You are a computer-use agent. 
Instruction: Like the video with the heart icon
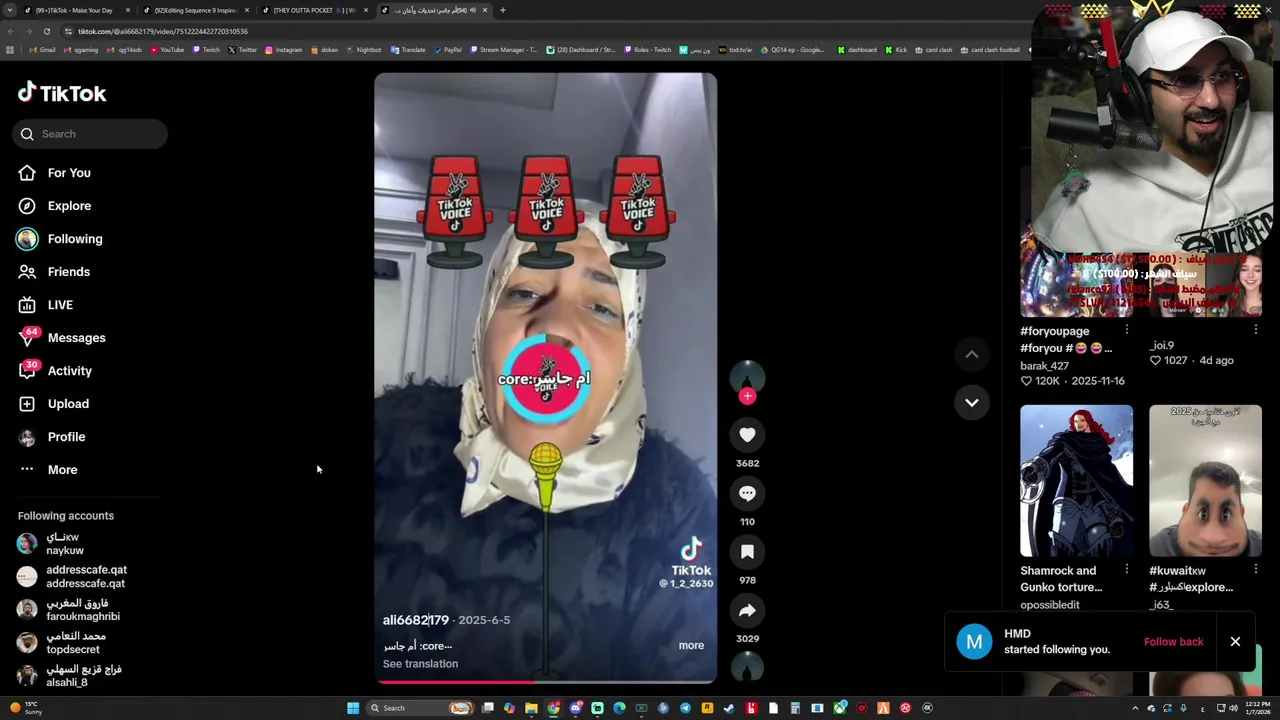pos(747,435)
